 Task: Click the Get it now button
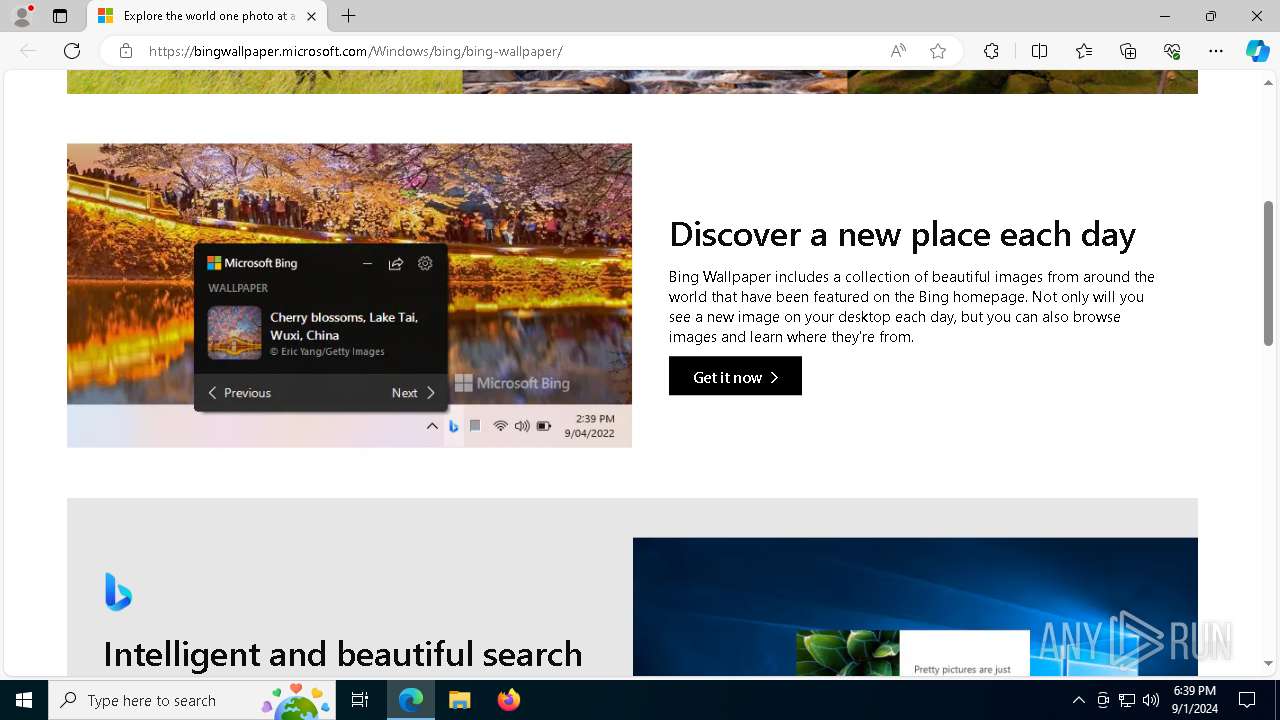(735, 376)
